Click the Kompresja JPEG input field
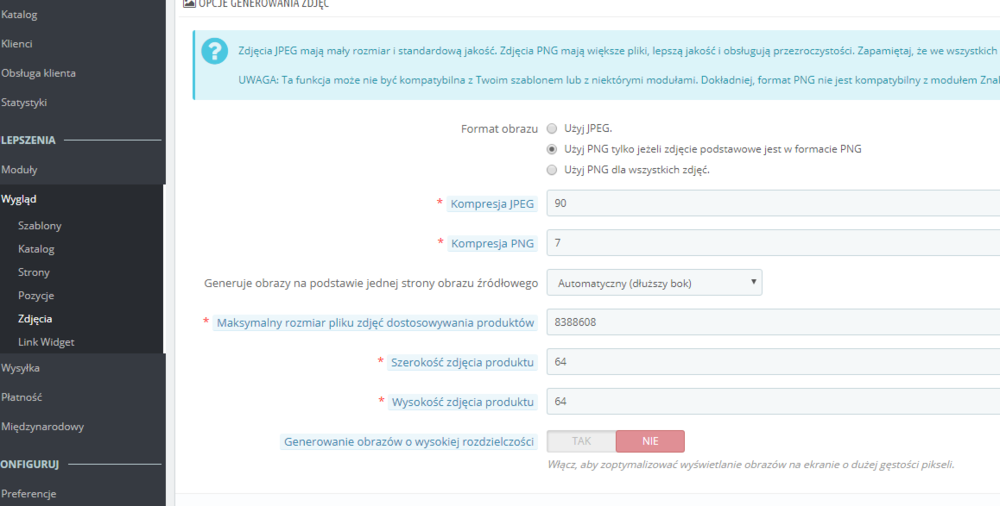This screenshot has width=1000, height=506. coord(773,204)
